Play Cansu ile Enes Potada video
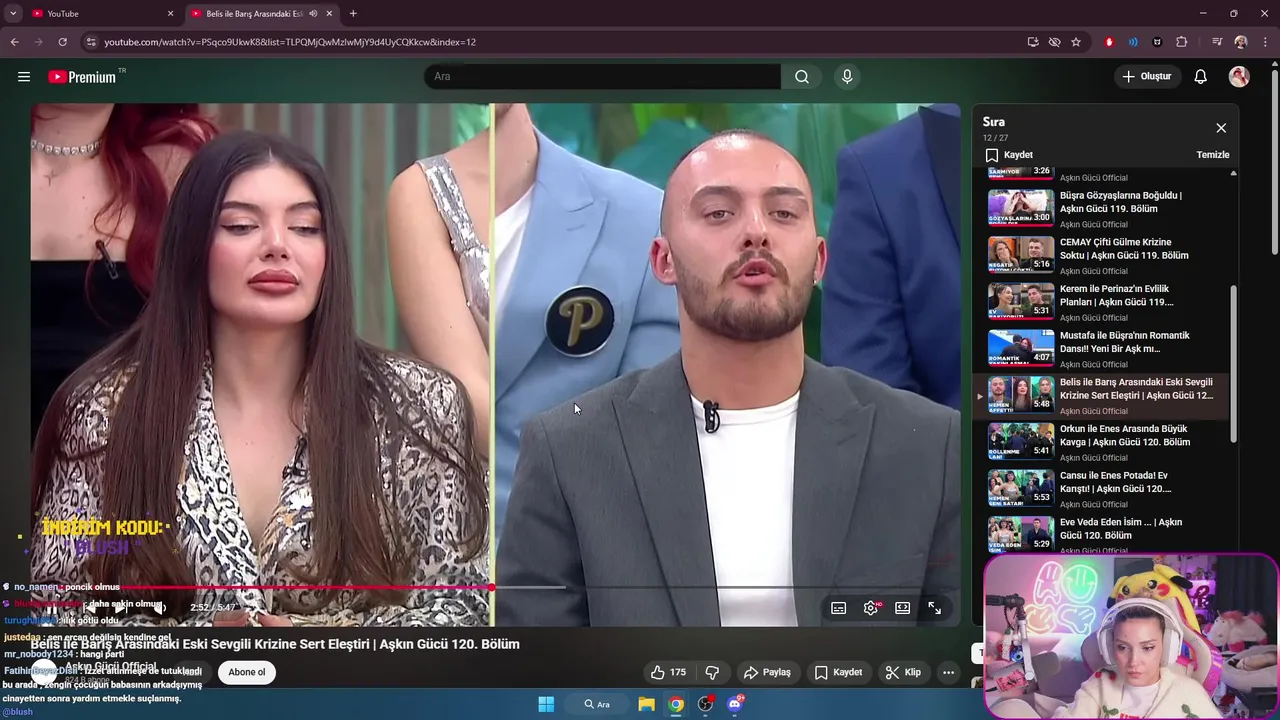The width and height of the screenshot is (1280, 720). 1103,489
